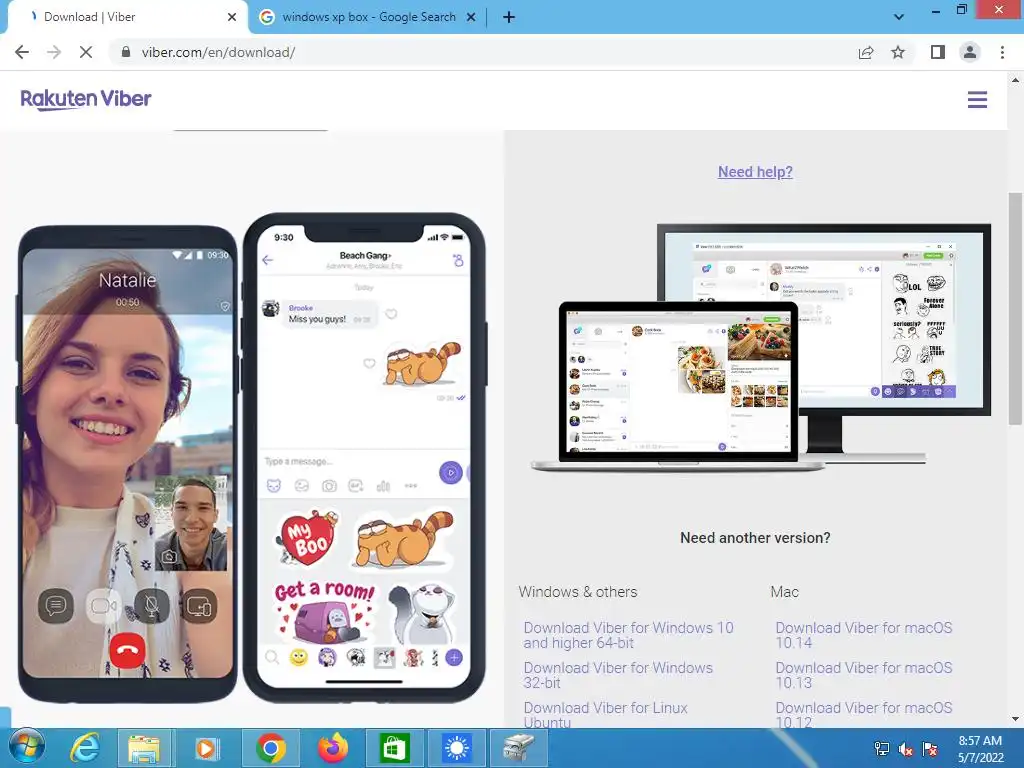Open the network tray icon

pyautogui.click(x=882, y=749)
